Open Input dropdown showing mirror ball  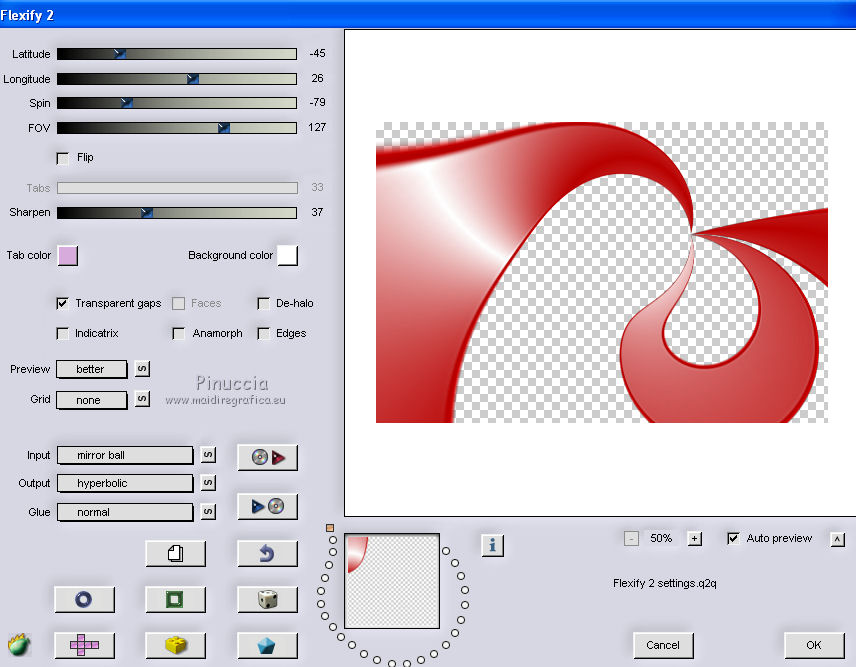[x=125, y=455]
